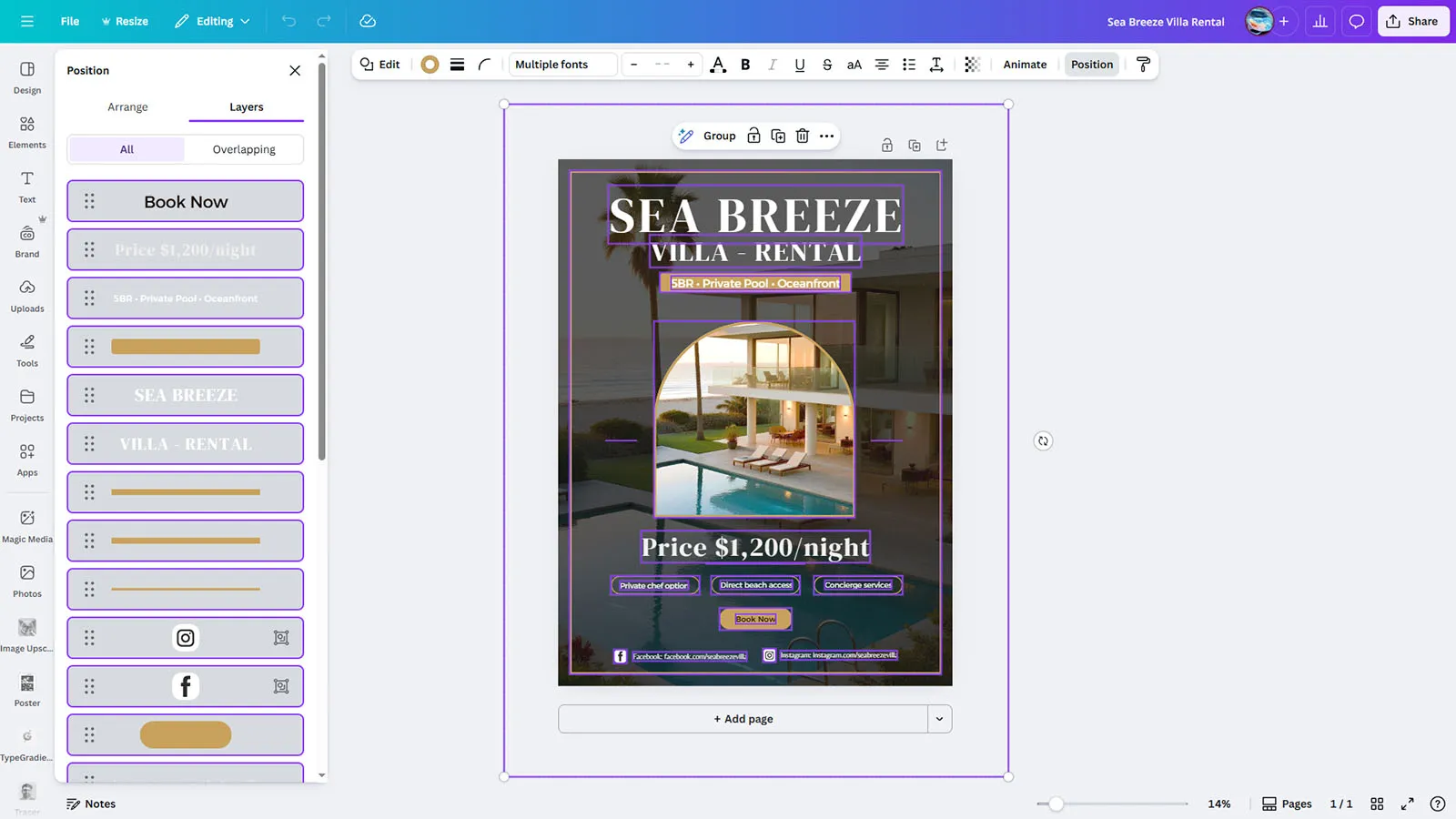1456x819 pixels.
Task: Click the copy style paint roller icon
Action: click(1143, 65)
